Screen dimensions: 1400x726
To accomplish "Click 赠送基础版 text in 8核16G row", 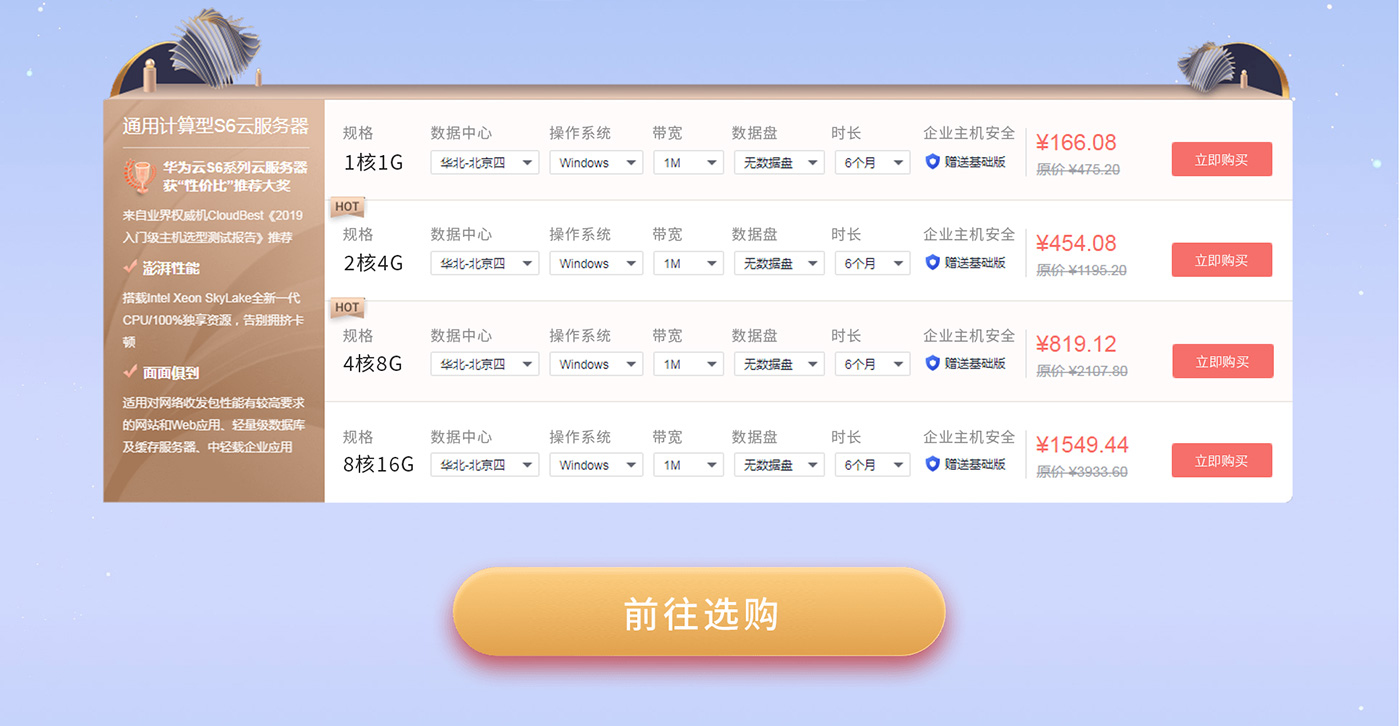I will point(975,464).
